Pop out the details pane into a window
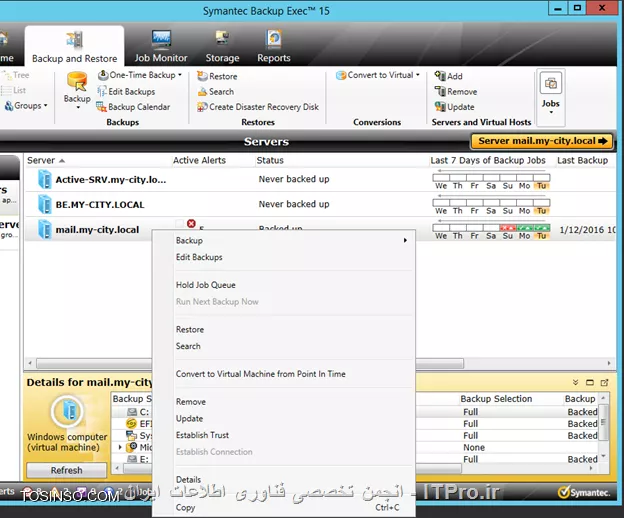 (x=604, y=382)
